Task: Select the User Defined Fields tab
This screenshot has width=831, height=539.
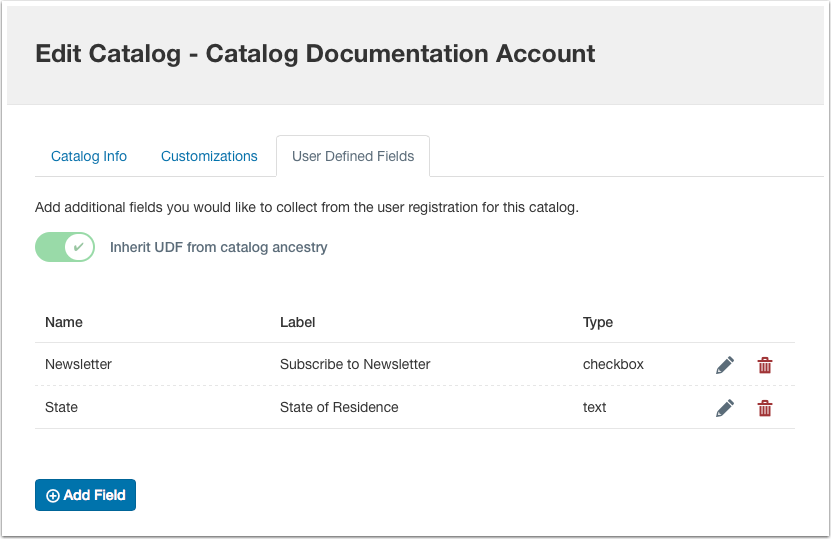Action: click(353, 156)
